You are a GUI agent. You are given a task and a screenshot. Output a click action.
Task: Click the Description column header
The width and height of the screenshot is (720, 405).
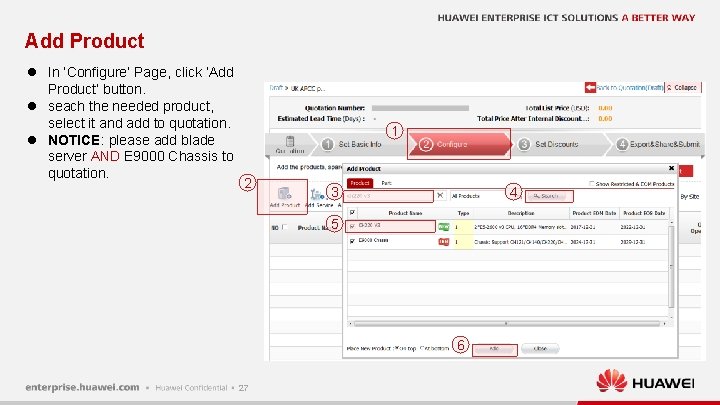coord(521,213)
